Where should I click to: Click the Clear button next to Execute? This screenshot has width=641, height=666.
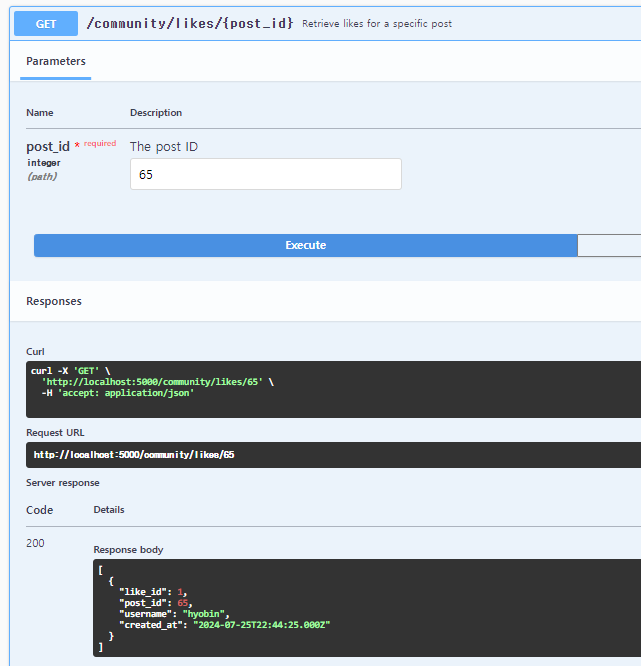point(609,245)
